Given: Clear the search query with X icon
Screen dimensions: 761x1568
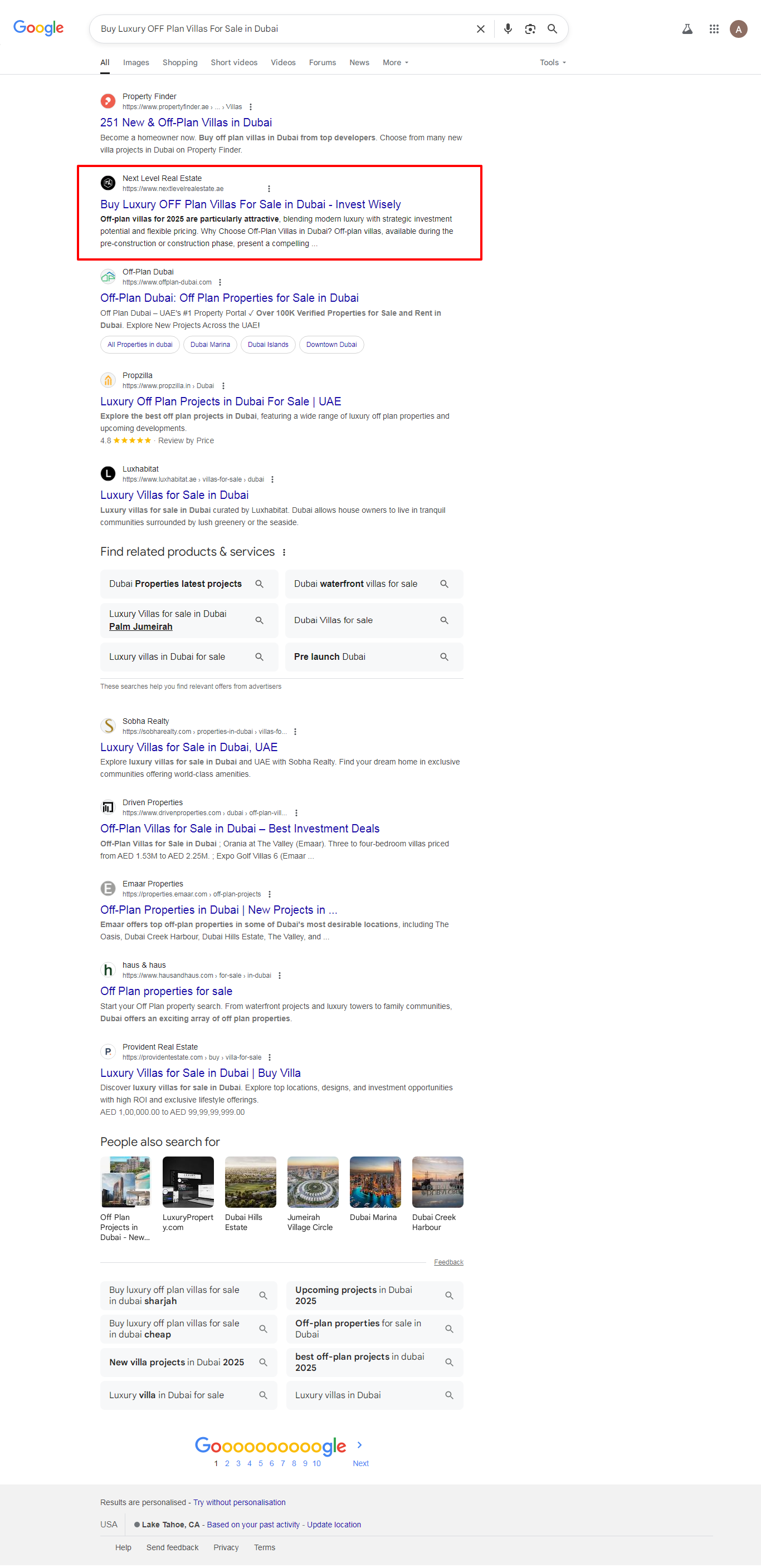Looking at the screenshot, I should pos(480,28).
